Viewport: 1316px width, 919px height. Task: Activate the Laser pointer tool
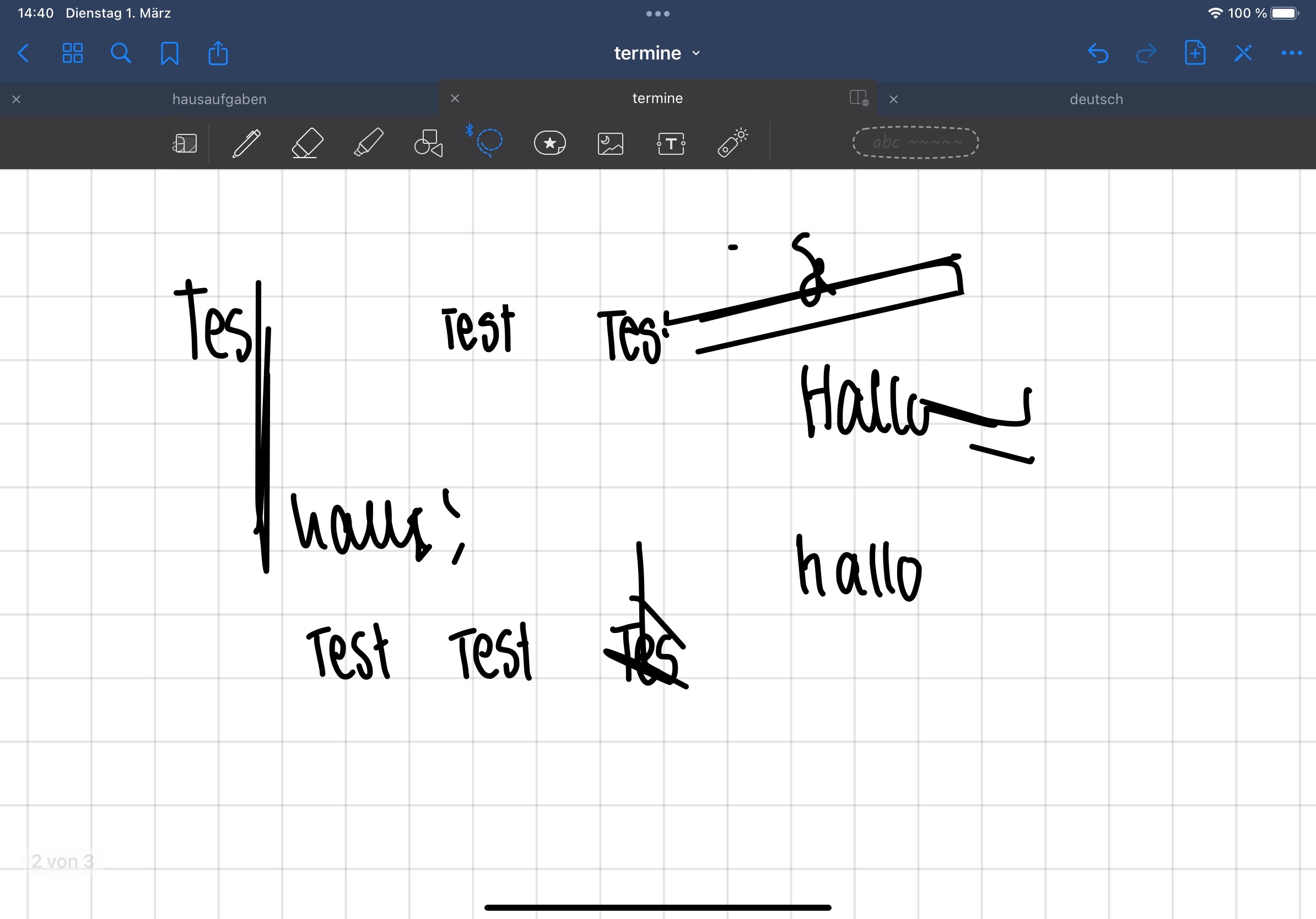click(x=732, y=143)
